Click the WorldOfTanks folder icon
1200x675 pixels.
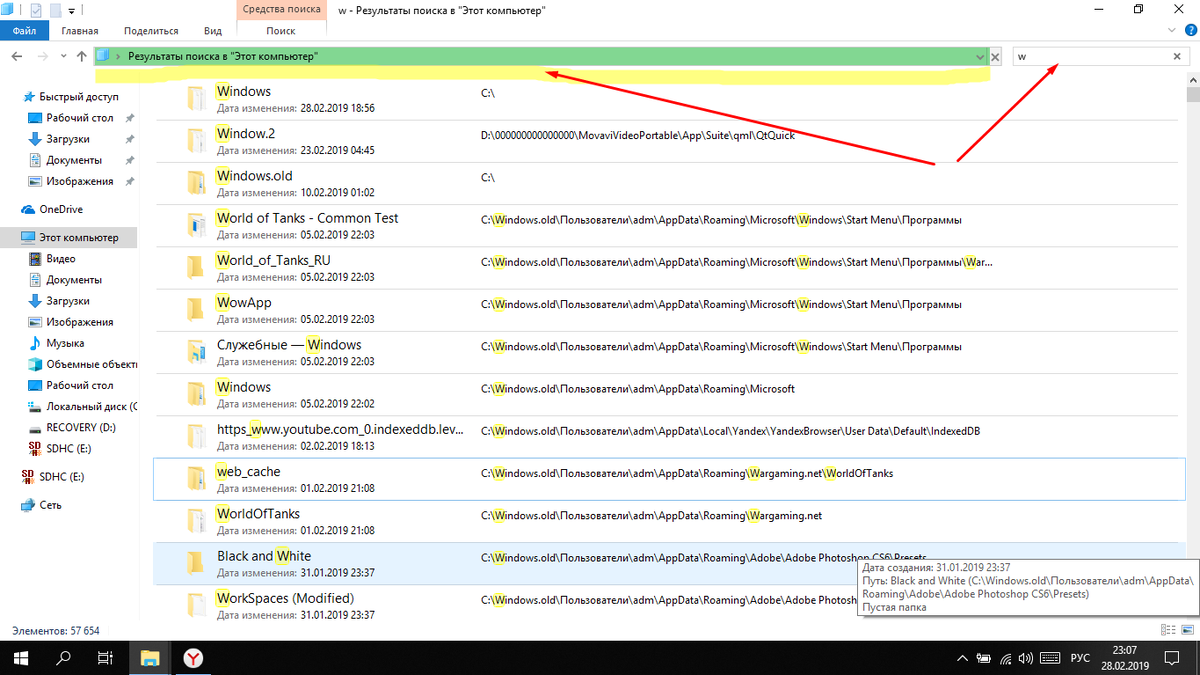[x=195, y=520]
